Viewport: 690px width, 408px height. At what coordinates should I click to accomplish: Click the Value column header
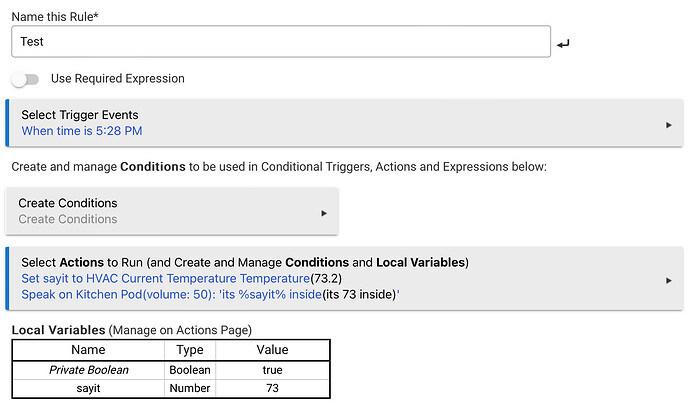tap(272, 350)
